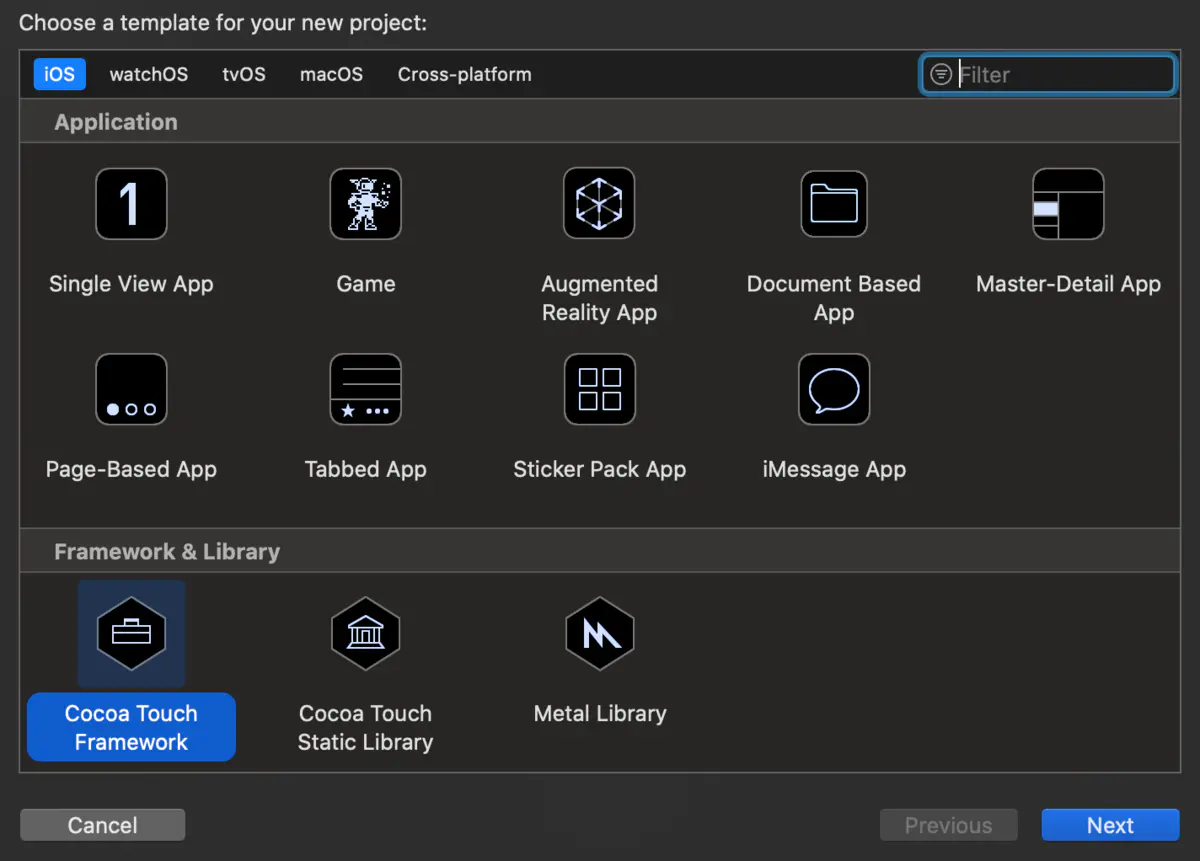
Task: Open the Cross-platform tab
Action: pos(465,74)
